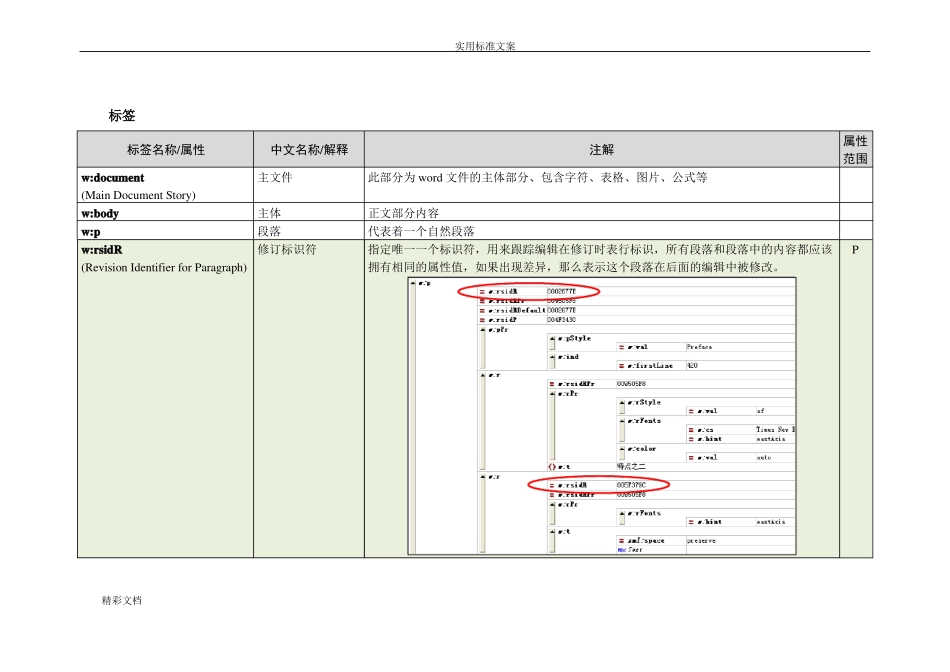The width and height of the screenshot is (950, 672).
Task: Collapse the w:rStyle node arrow
Action: (x=622, y=402)
